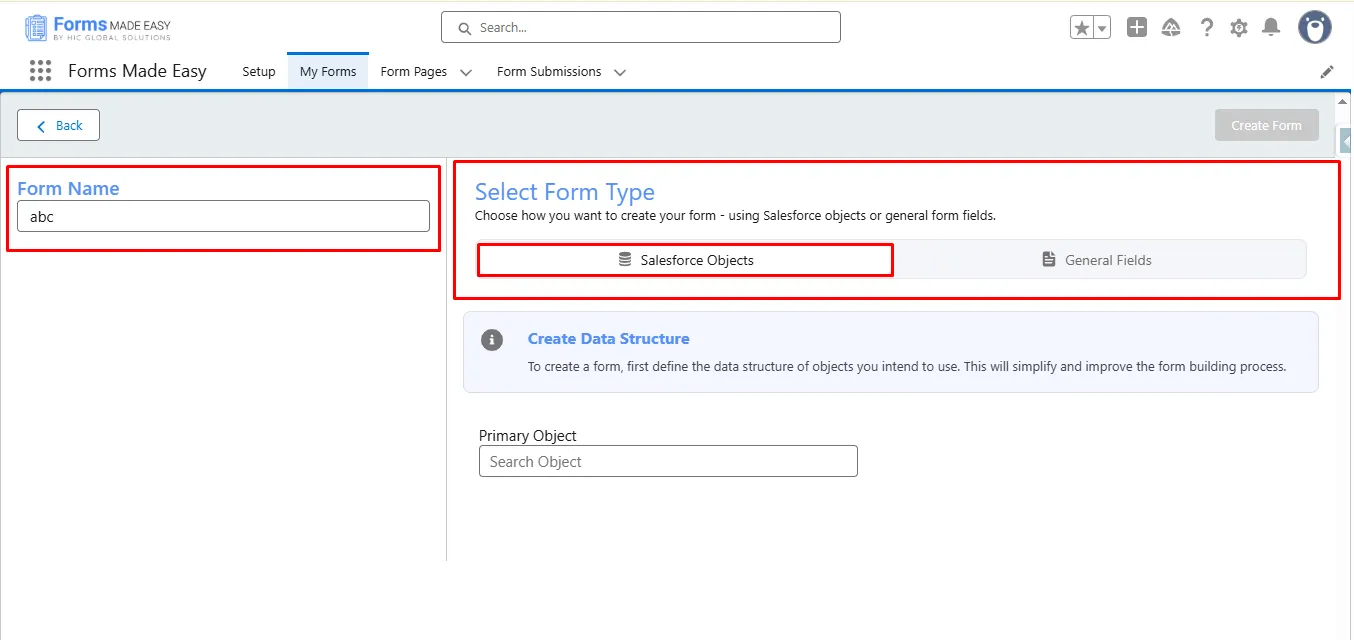
Task: Click the favorites star icon
Action: 1082,28
